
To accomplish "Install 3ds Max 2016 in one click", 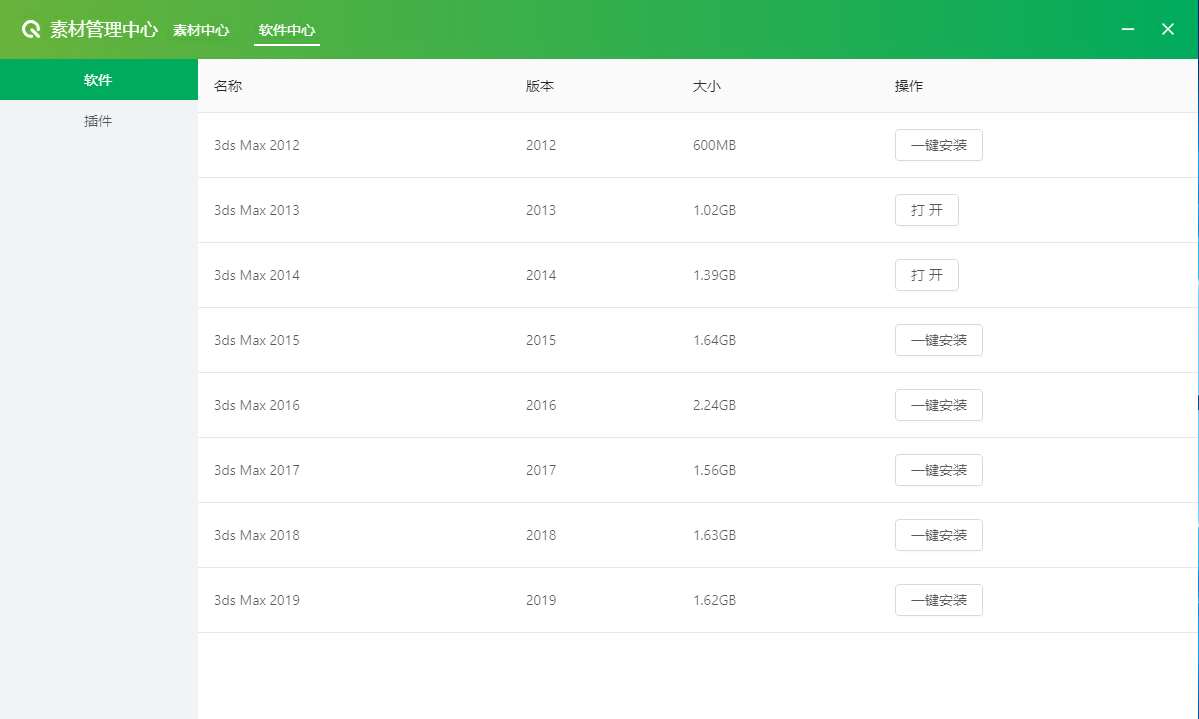I will 938,405.
